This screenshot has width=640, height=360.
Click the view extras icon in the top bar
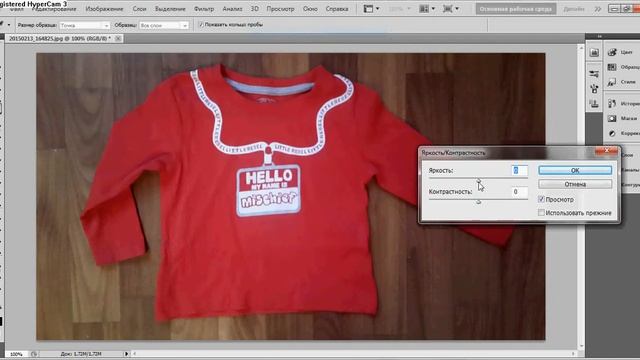[369, 9]
